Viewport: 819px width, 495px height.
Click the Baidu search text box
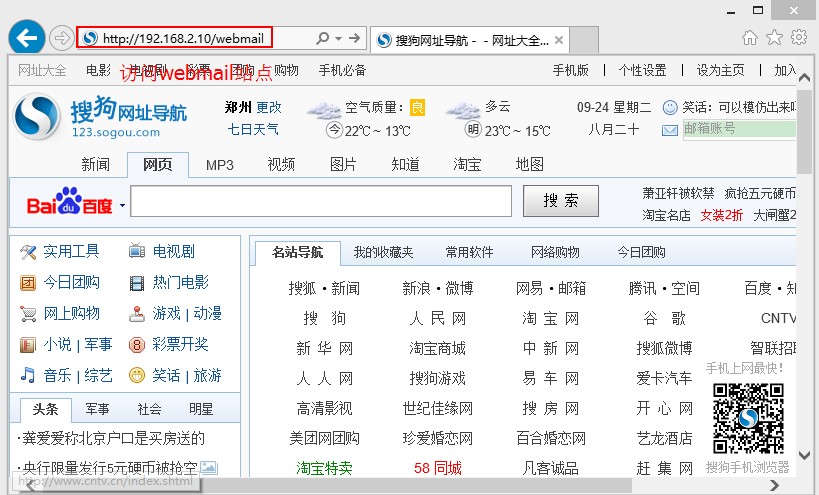[x=321, y=201]
